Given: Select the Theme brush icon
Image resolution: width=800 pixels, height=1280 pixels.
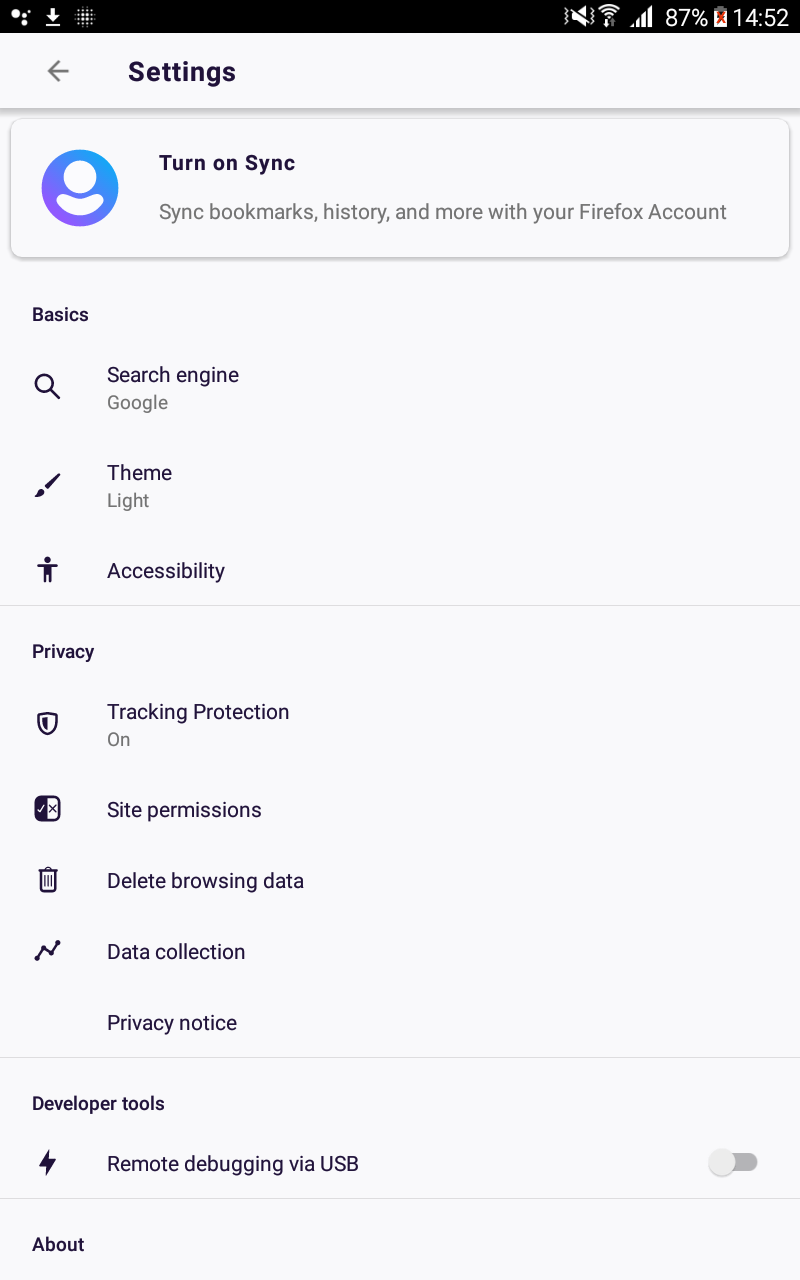Looking at the screenshot, I should pos(47,485).
